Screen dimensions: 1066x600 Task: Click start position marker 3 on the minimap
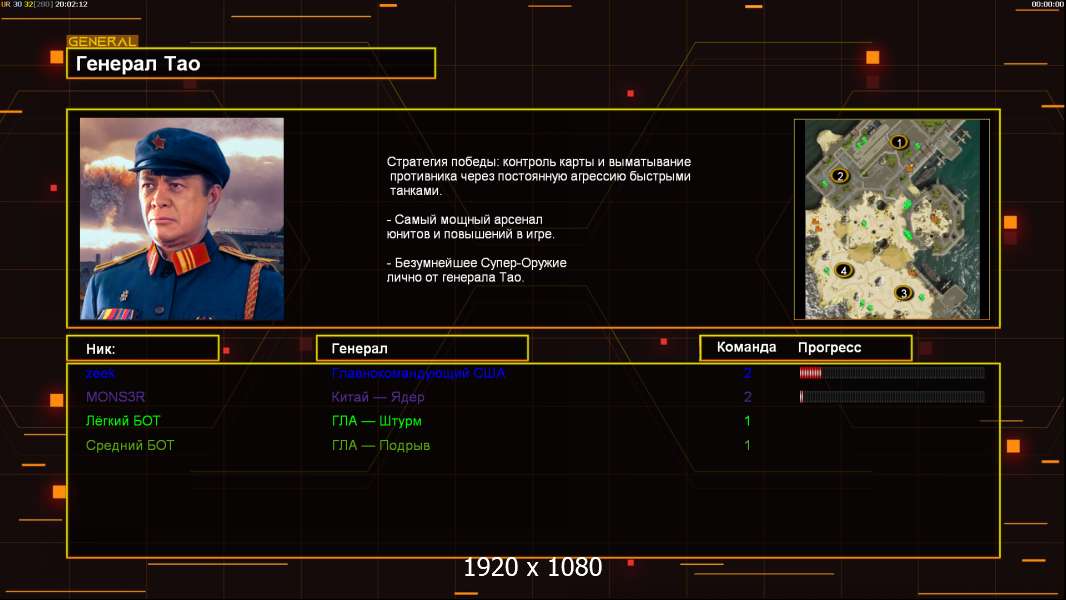tap(904, 294)
